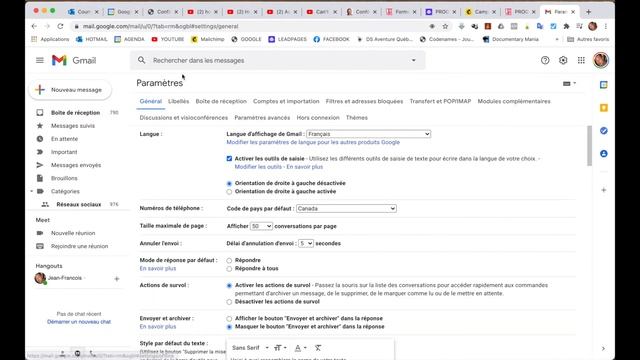Select Répondre à tous option
This screenshot has height=360, width=640.
point(229,269)
